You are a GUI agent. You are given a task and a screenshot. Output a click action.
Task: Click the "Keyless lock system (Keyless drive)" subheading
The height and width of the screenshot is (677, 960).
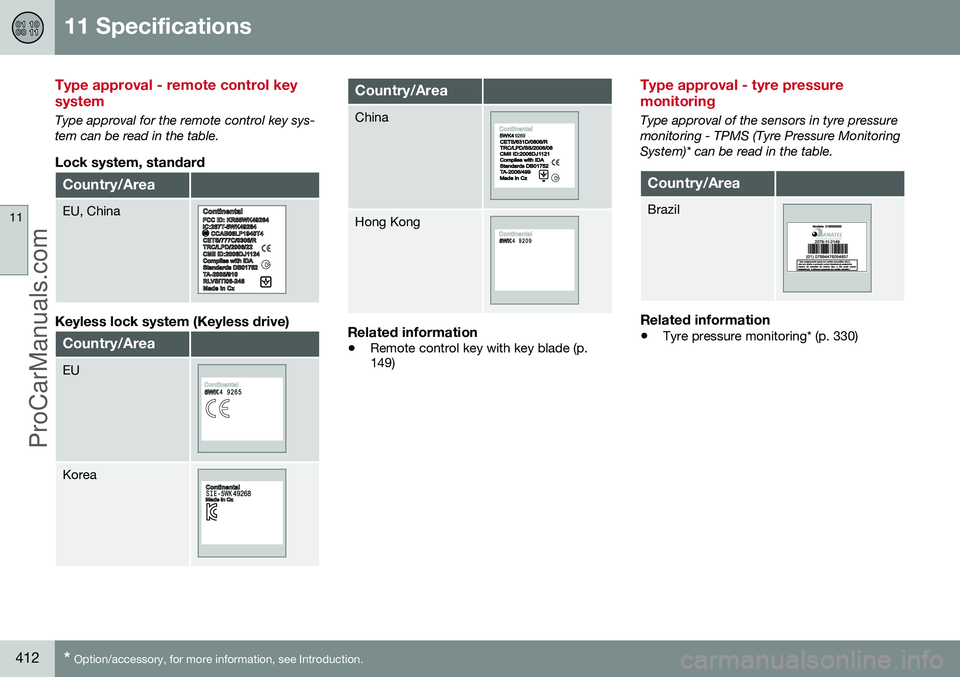(172, 321)
